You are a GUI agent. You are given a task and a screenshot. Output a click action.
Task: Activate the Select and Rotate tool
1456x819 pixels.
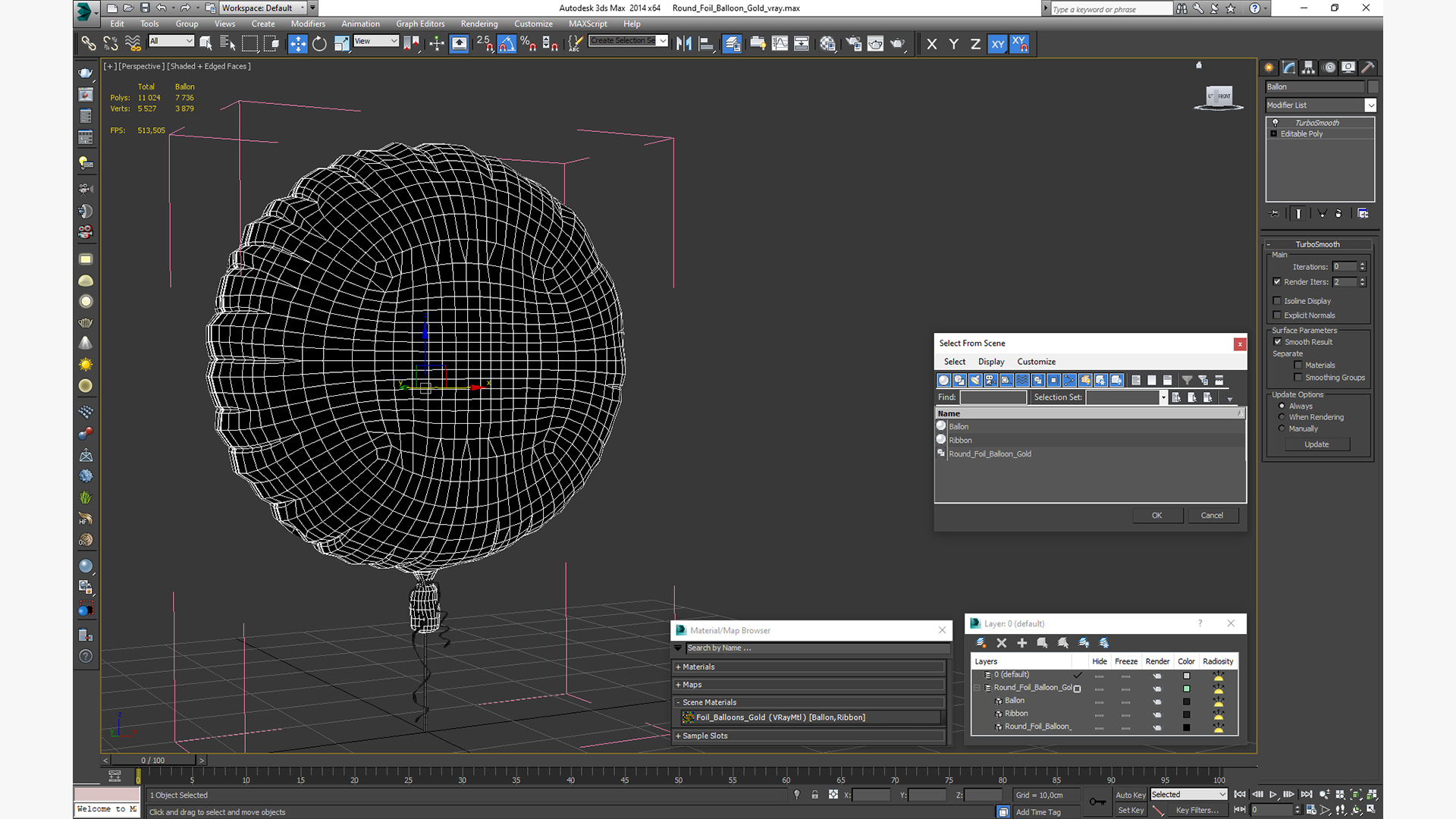319,44
